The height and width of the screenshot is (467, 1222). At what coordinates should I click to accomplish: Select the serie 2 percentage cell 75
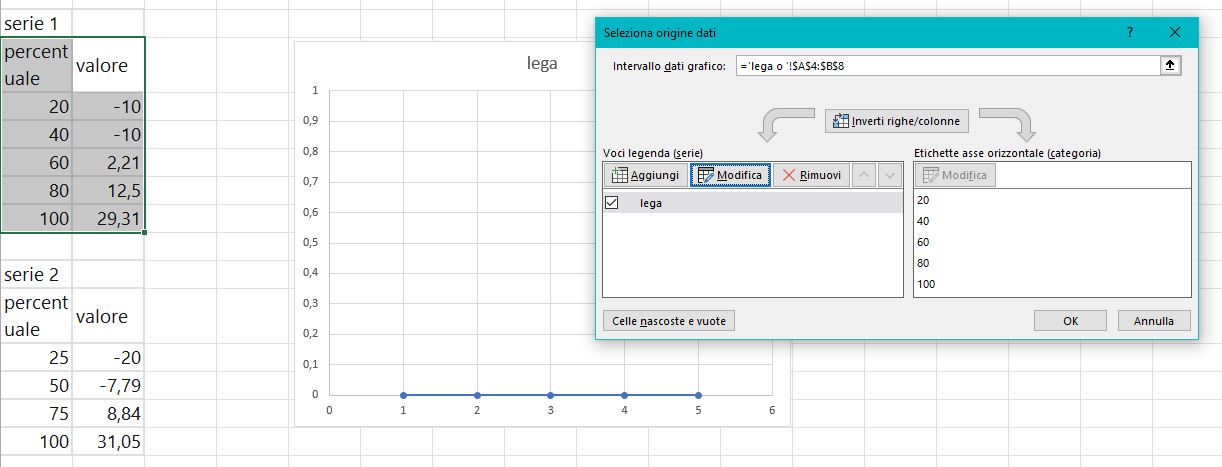pos(36,413)
